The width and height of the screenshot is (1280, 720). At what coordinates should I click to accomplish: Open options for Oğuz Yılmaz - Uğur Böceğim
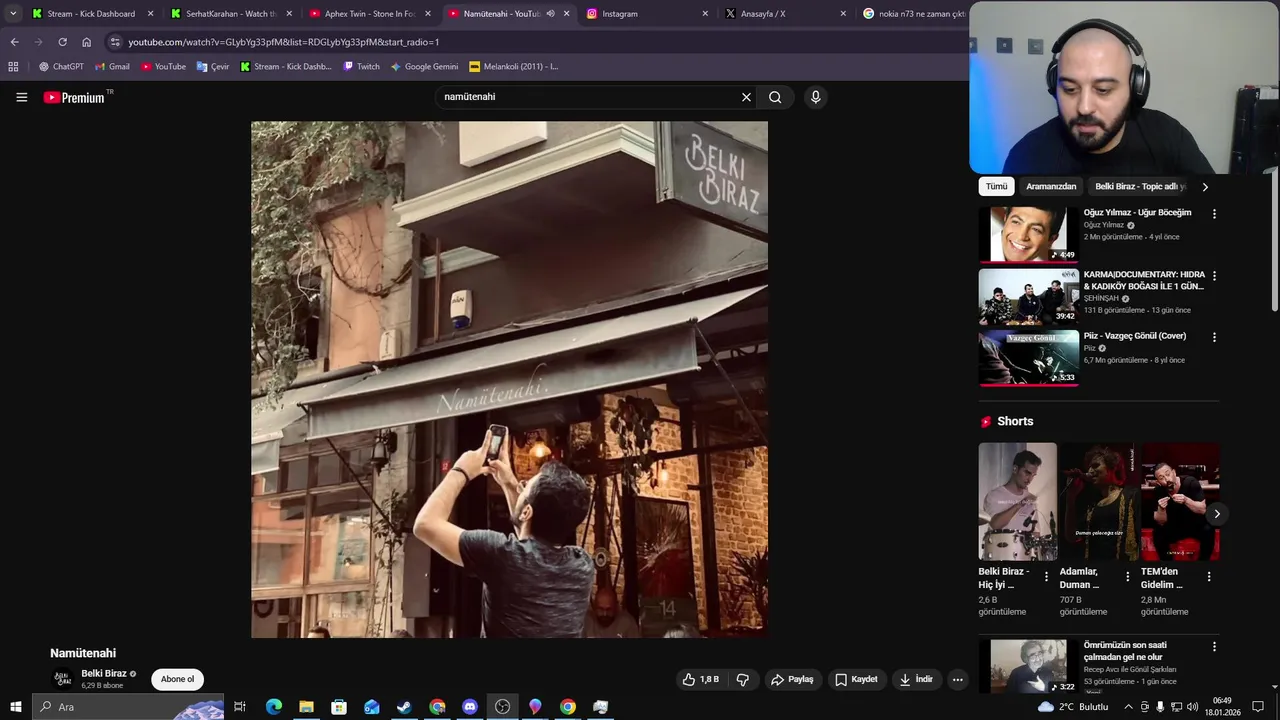1214,214
